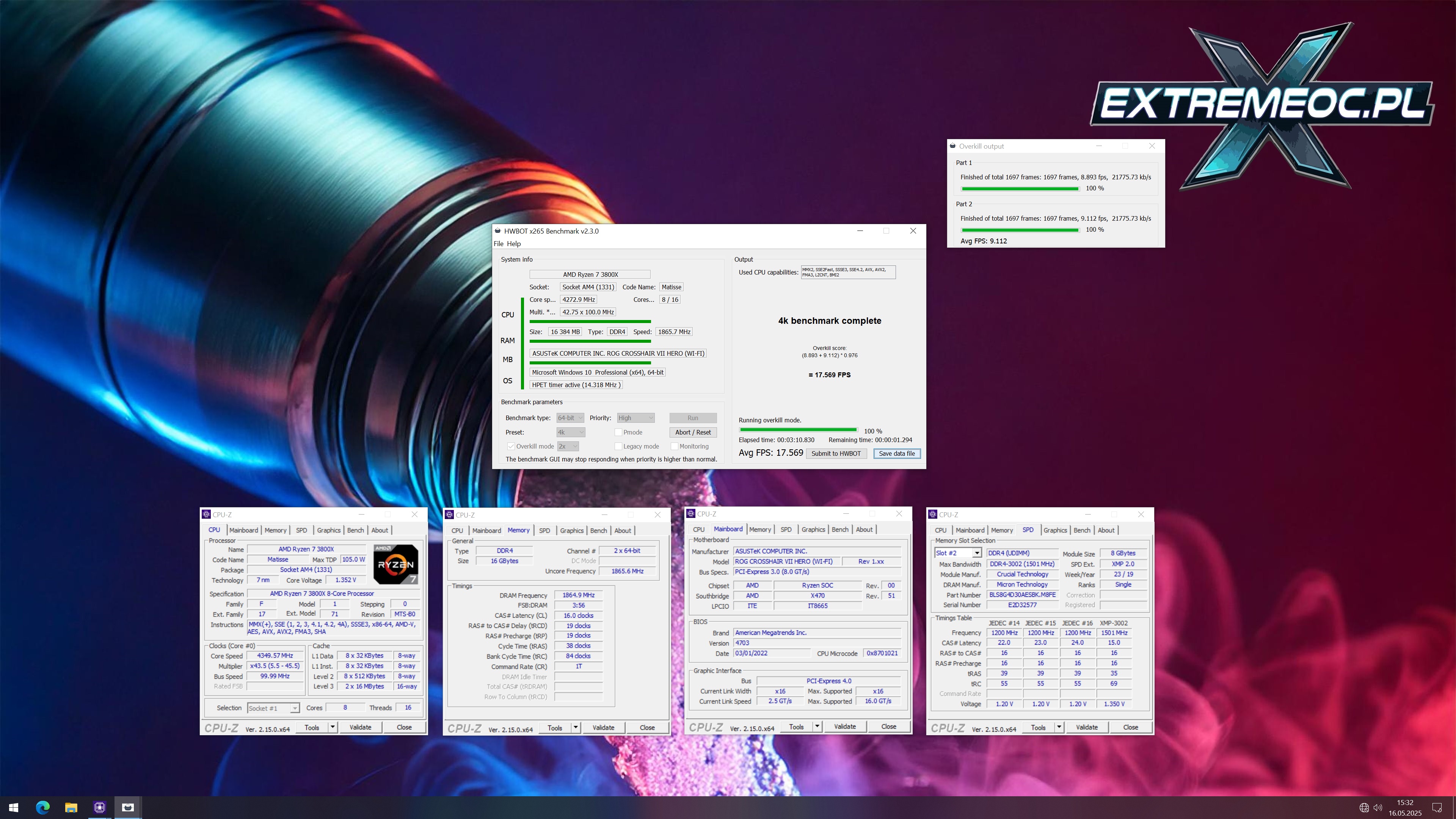Click the Part 1 progress bar
1456x819 pixels.
coord(1020,188)
